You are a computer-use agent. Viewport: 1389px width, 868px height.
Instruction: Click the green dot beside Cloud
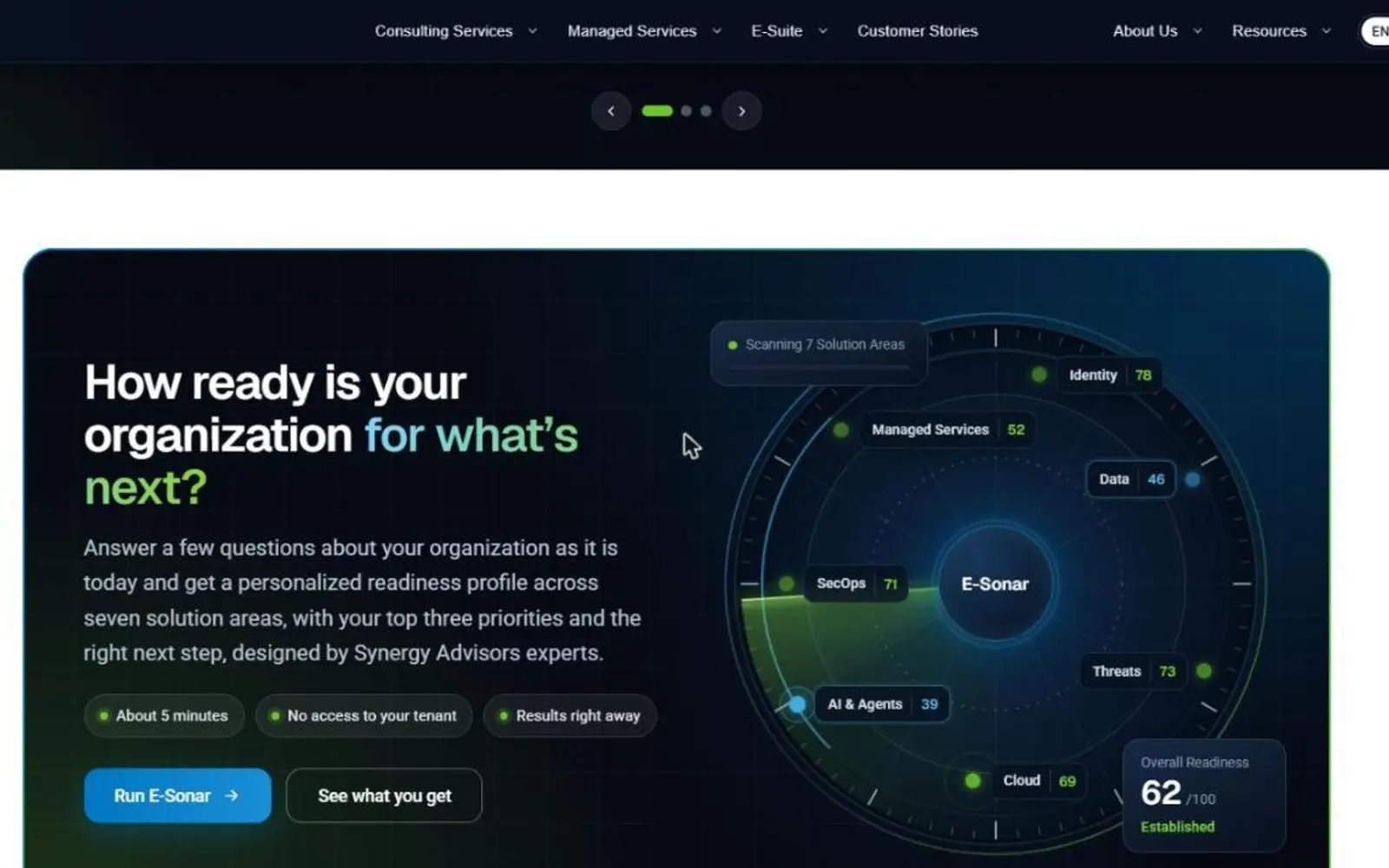tap(973, 781)
